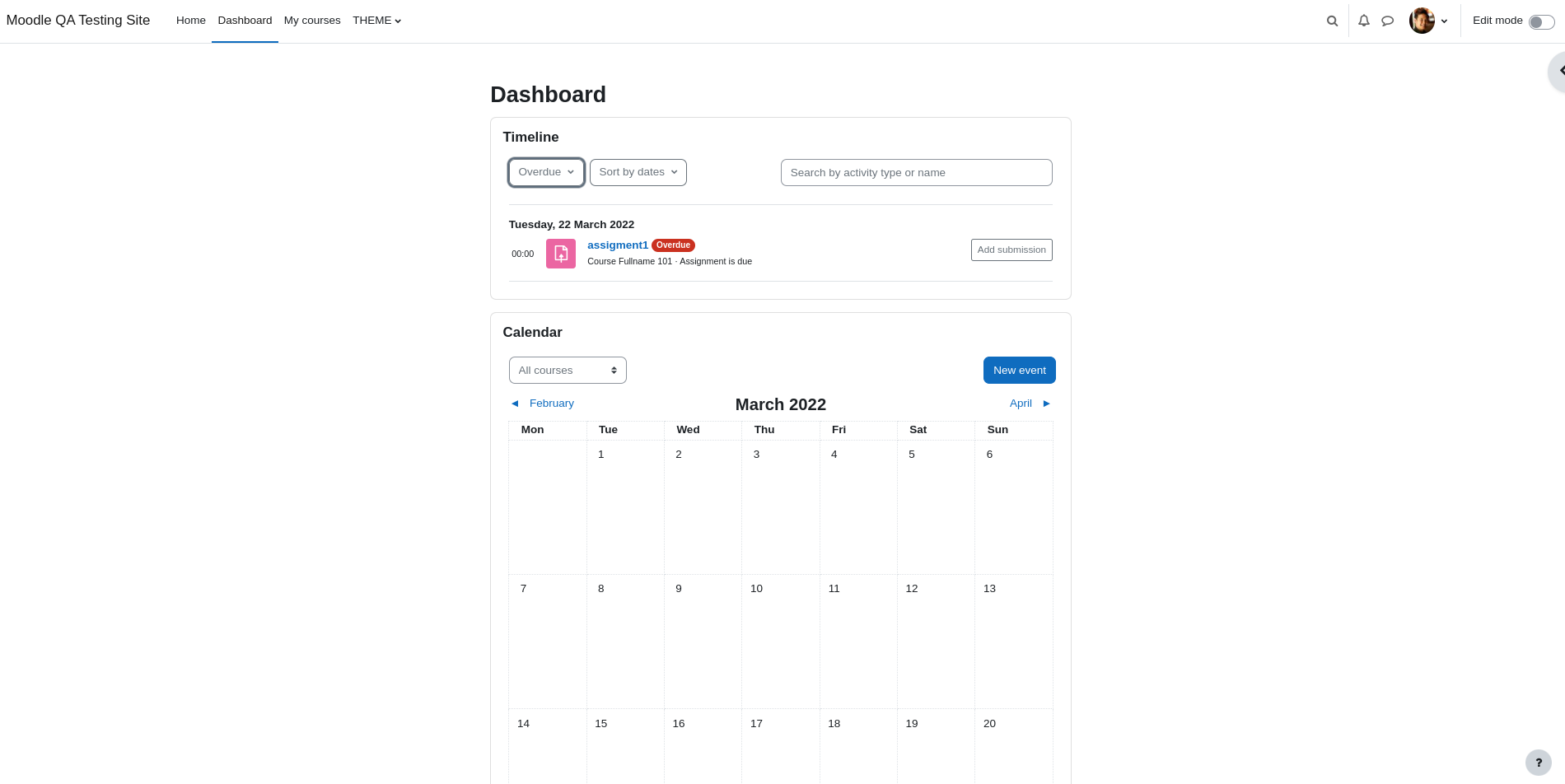Click the New event button
Image resolution: width=1565 pixels, height=784 pixels.
click(1019, 371)
